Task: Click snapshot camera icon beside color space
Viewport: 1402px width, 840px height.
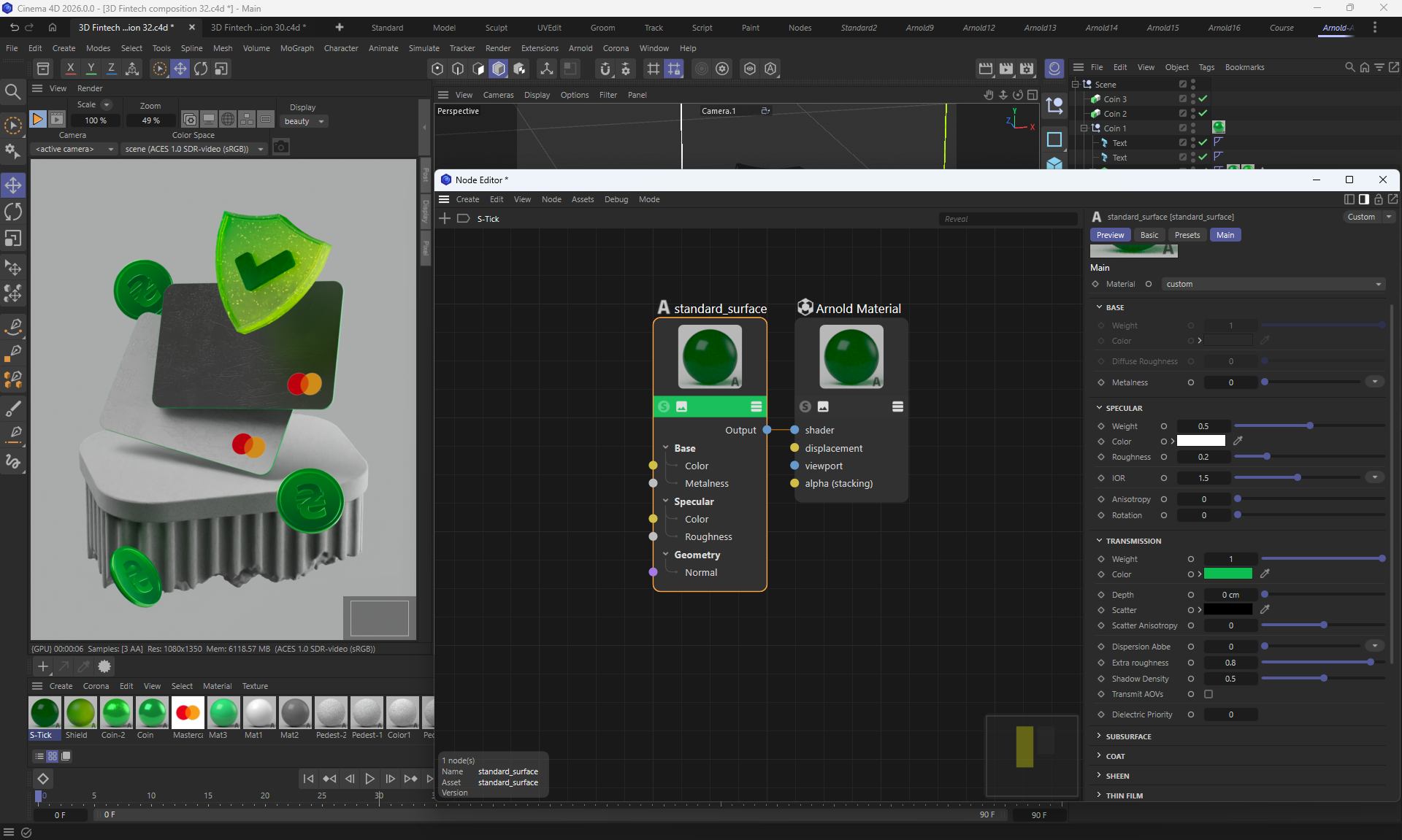Action: click(x=281, y=148)
